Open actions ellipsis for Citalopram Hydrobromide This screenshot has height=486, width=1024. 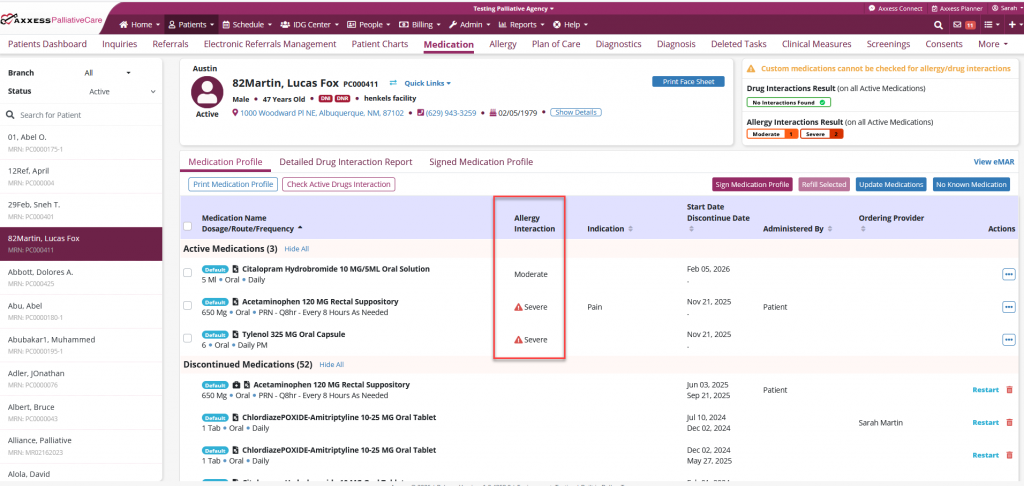[x=1008, y=274]
